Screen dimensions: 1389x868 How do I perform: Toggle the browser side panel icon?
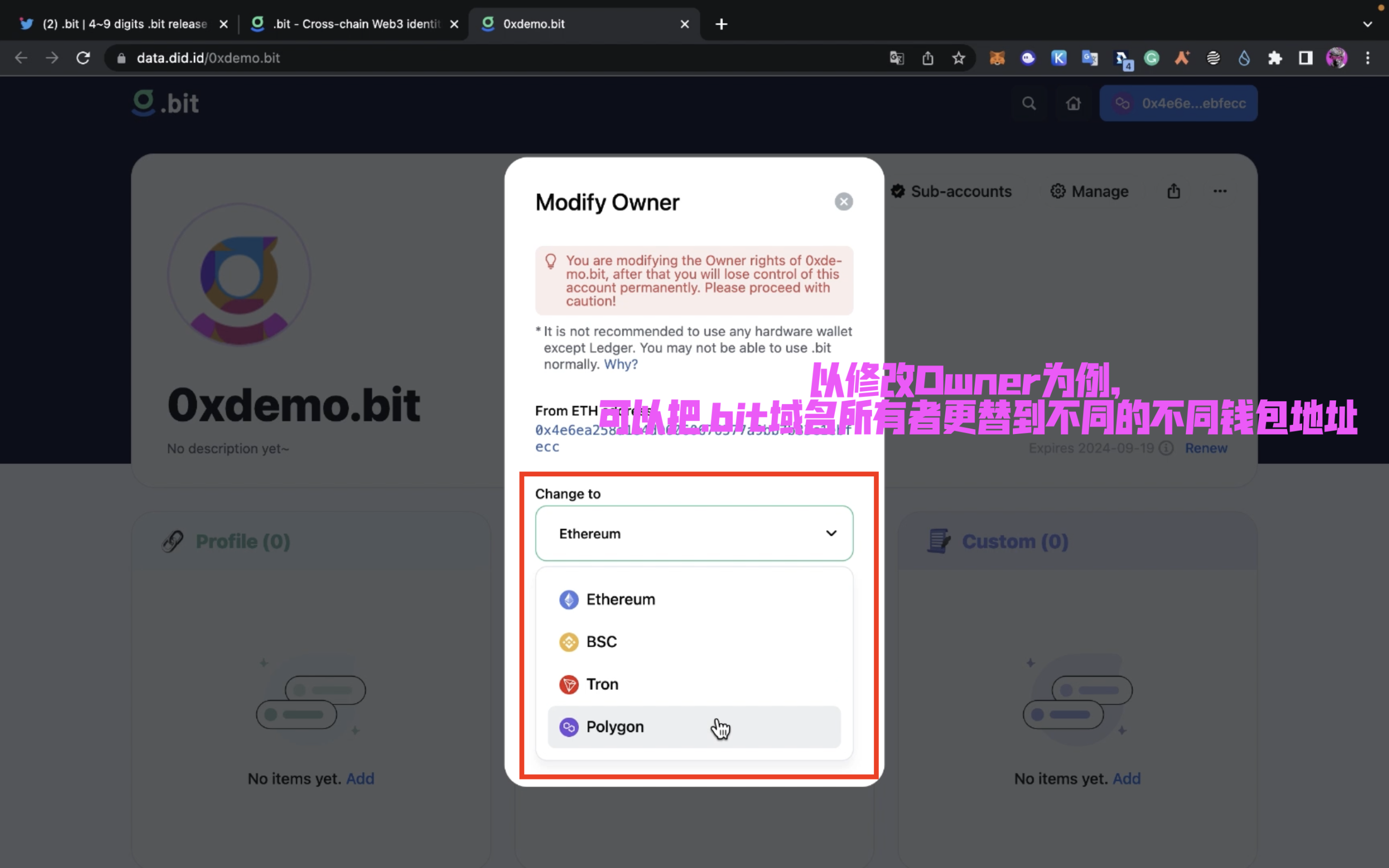pyautogui.click(x=1306, y=58)
